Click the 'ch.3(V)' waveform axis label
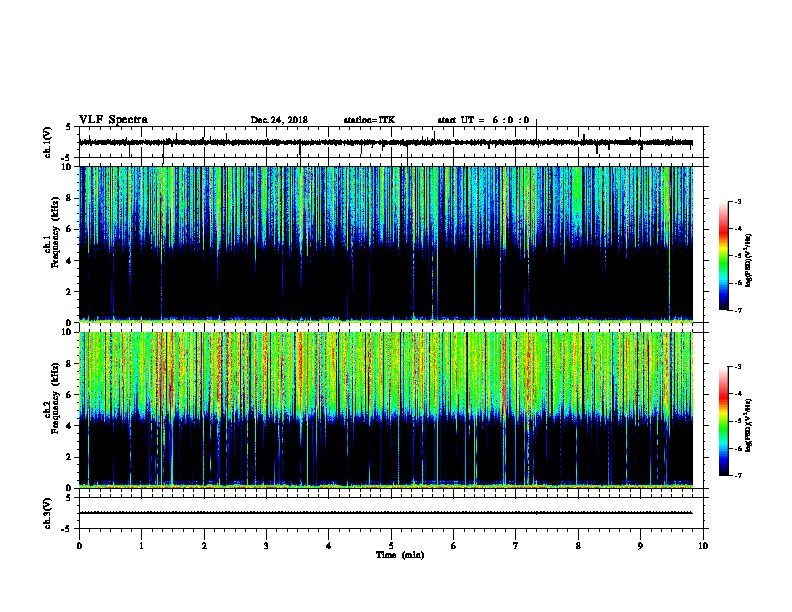The height and width of the screenshot is (612, 792). (48, 513)
